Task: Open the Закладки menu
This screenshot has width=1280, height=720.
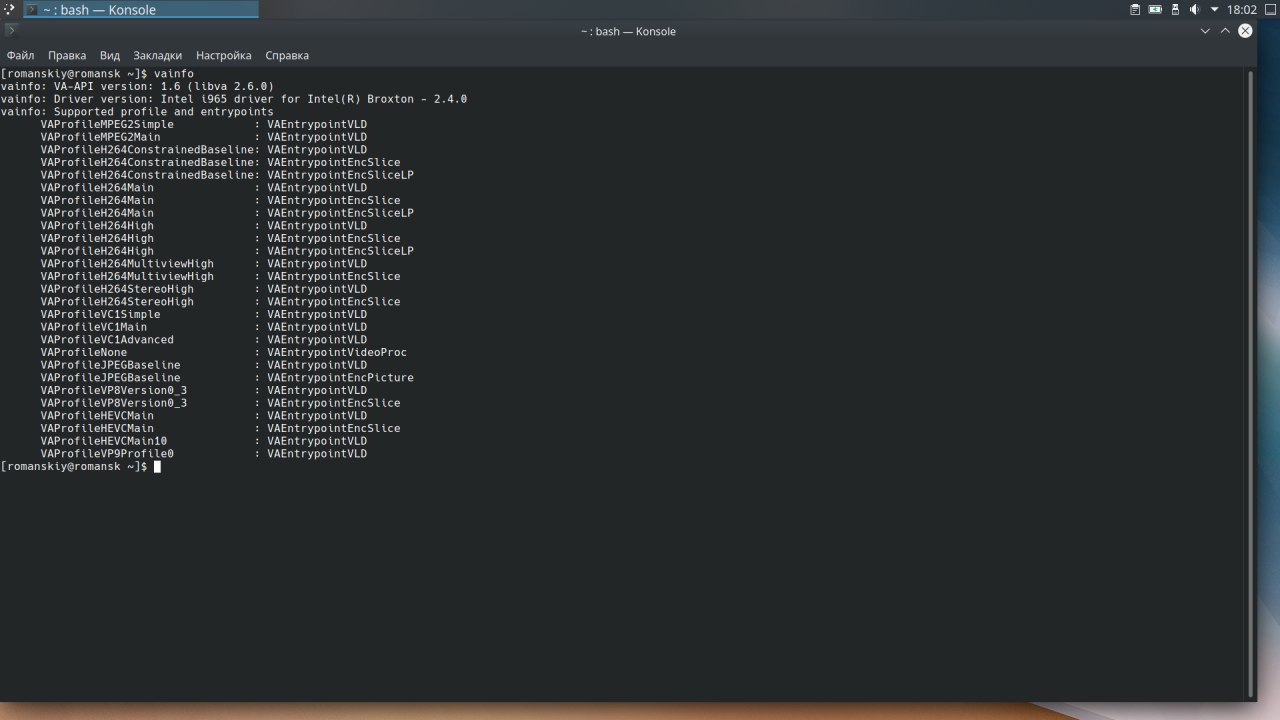Action: pyautogui.click(x=158, y=56)
